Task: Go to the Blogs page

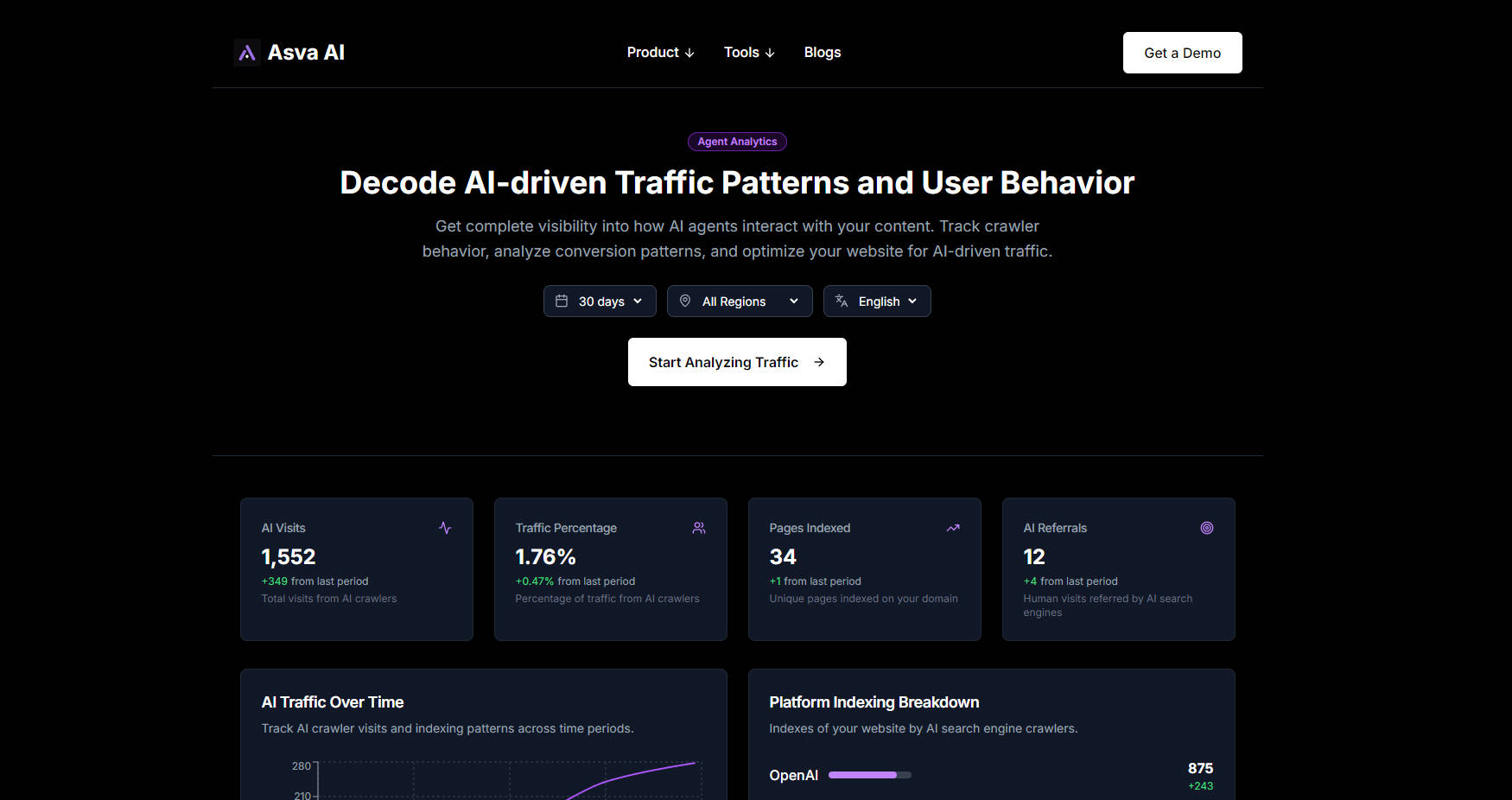Action: point(822,53)
